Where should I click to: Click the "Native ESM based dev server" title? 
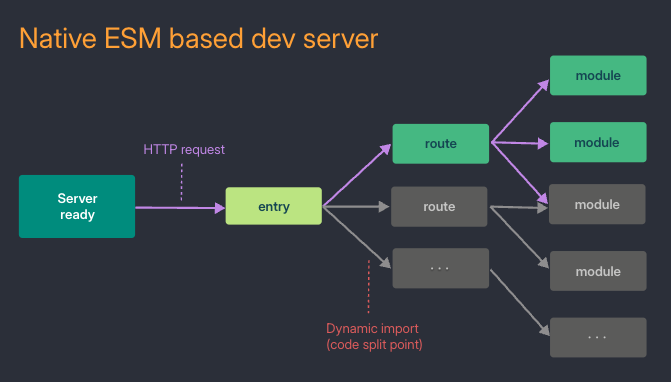(199, 38)
